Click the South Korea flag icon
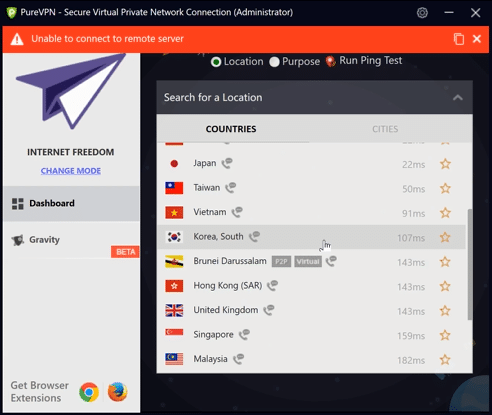 (174, 237)
